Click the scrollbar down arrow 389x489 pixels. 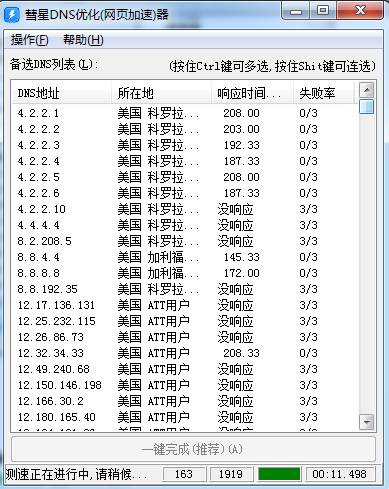click(x=367, y=422)
